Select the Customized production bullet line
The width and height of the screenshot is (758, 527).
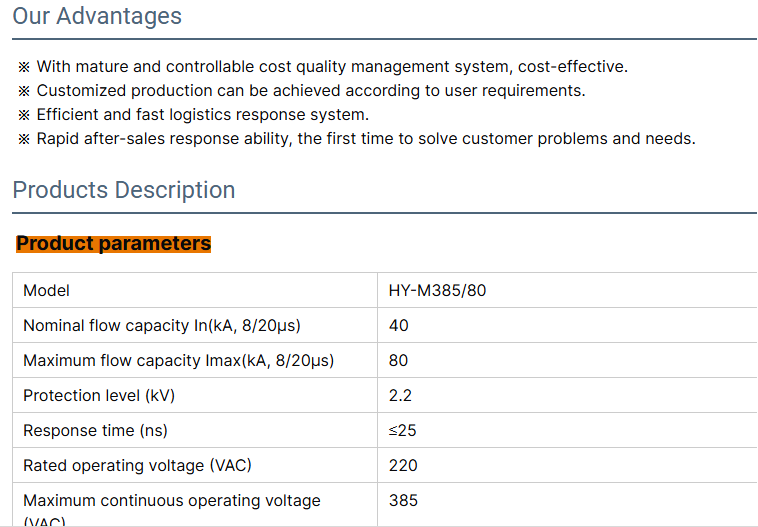coord(310,91)
